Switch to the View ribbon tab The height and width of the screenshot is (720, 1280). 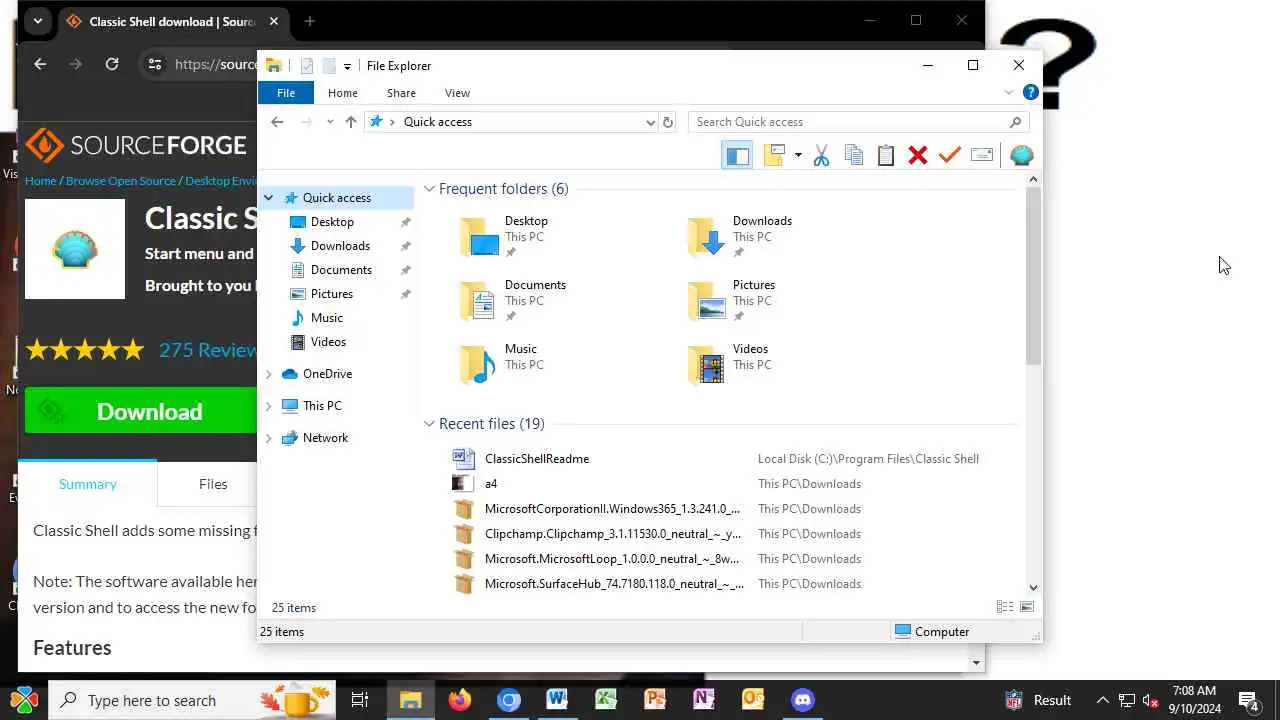457,93
